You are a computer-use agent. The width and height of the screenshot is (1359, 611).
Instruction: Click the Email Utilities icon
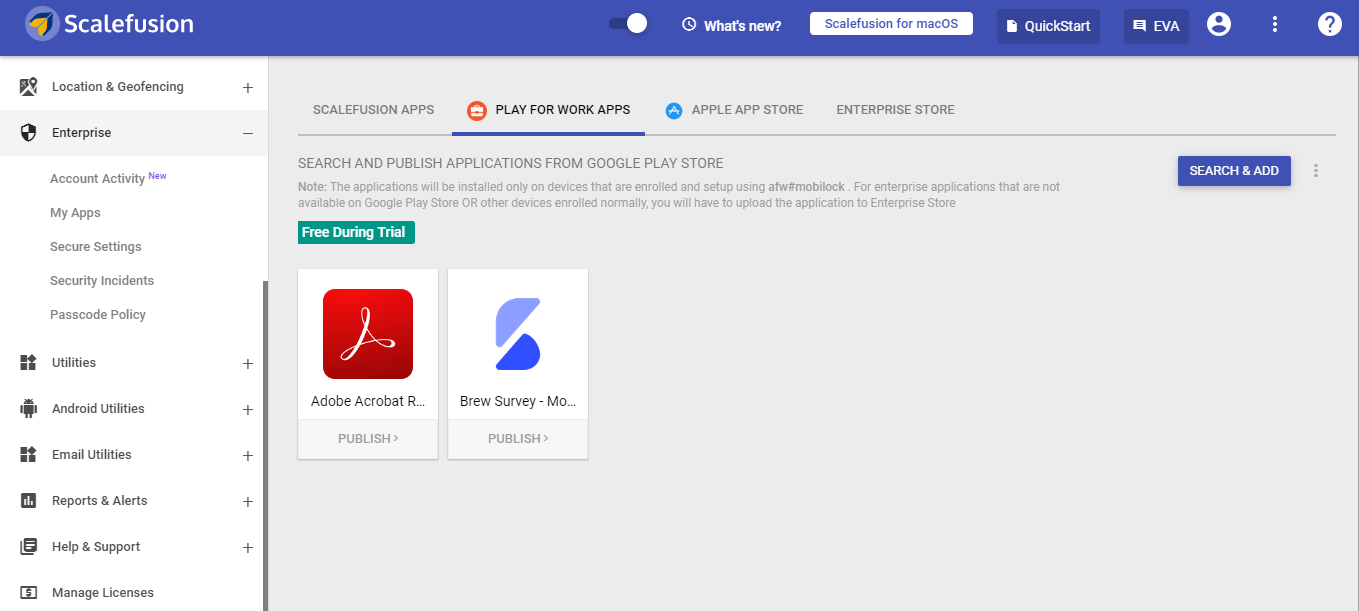coord(29,455)
